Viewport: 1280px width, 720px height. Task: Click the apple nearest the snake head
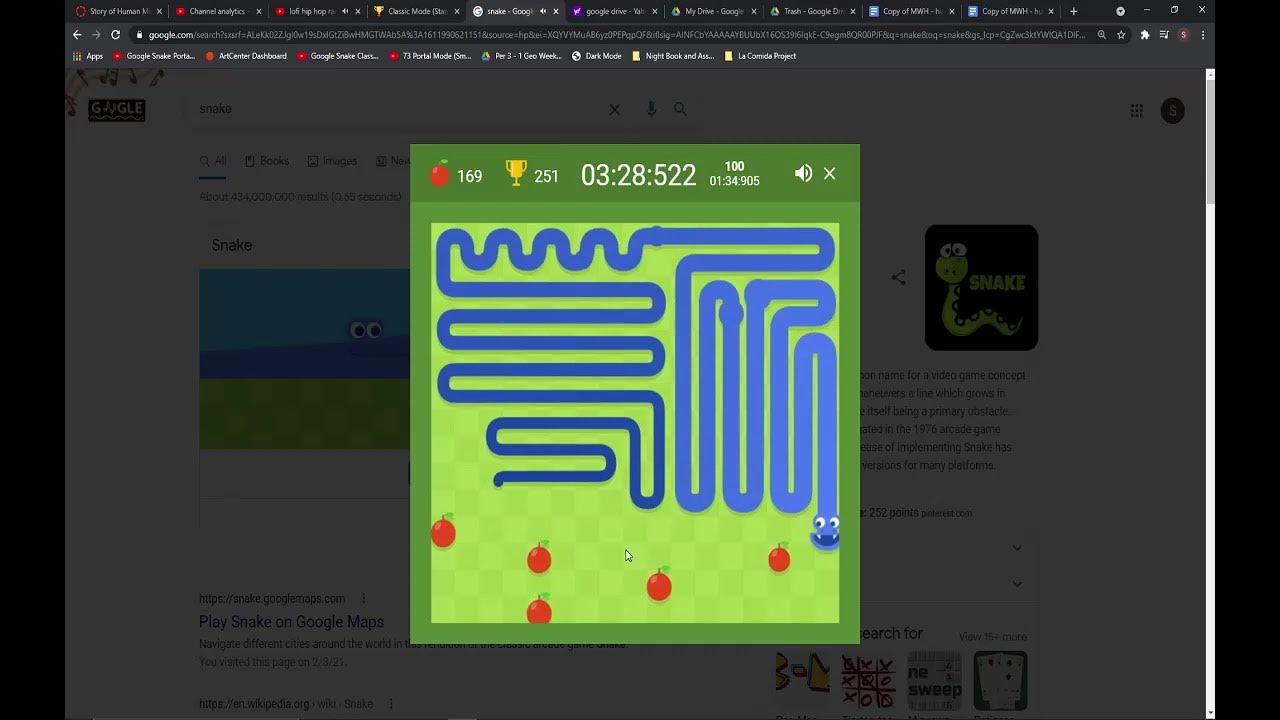point(779,558)
